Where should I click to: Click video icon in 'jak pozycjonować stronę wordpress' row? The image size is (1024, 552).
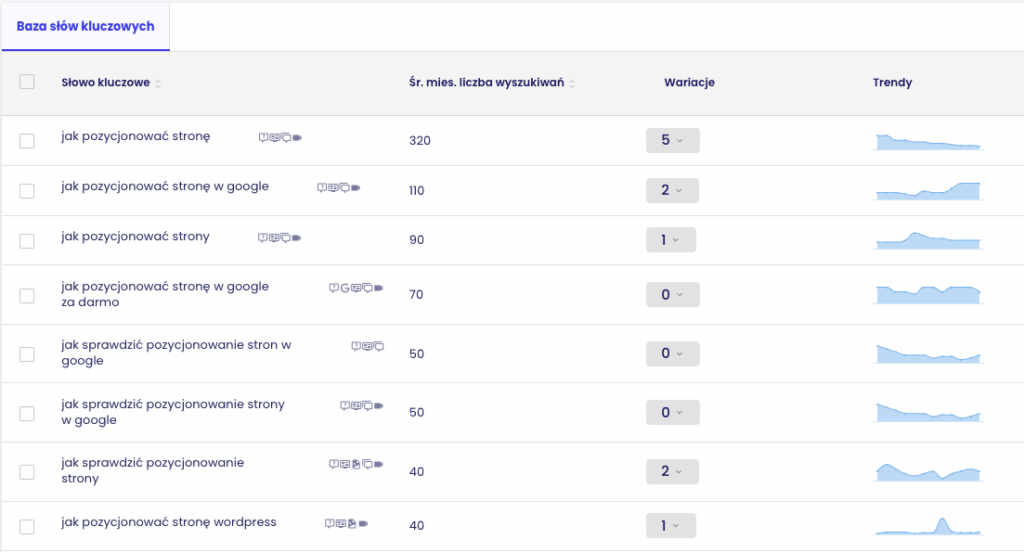[364, 523]
